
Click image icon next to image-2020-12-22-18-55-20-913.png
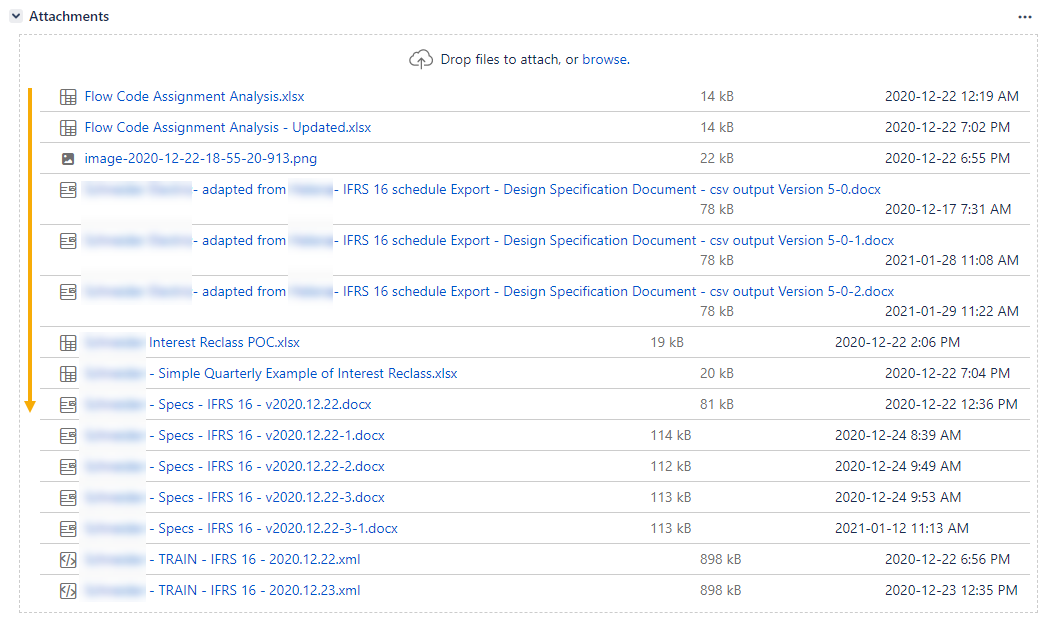(68, 159)
